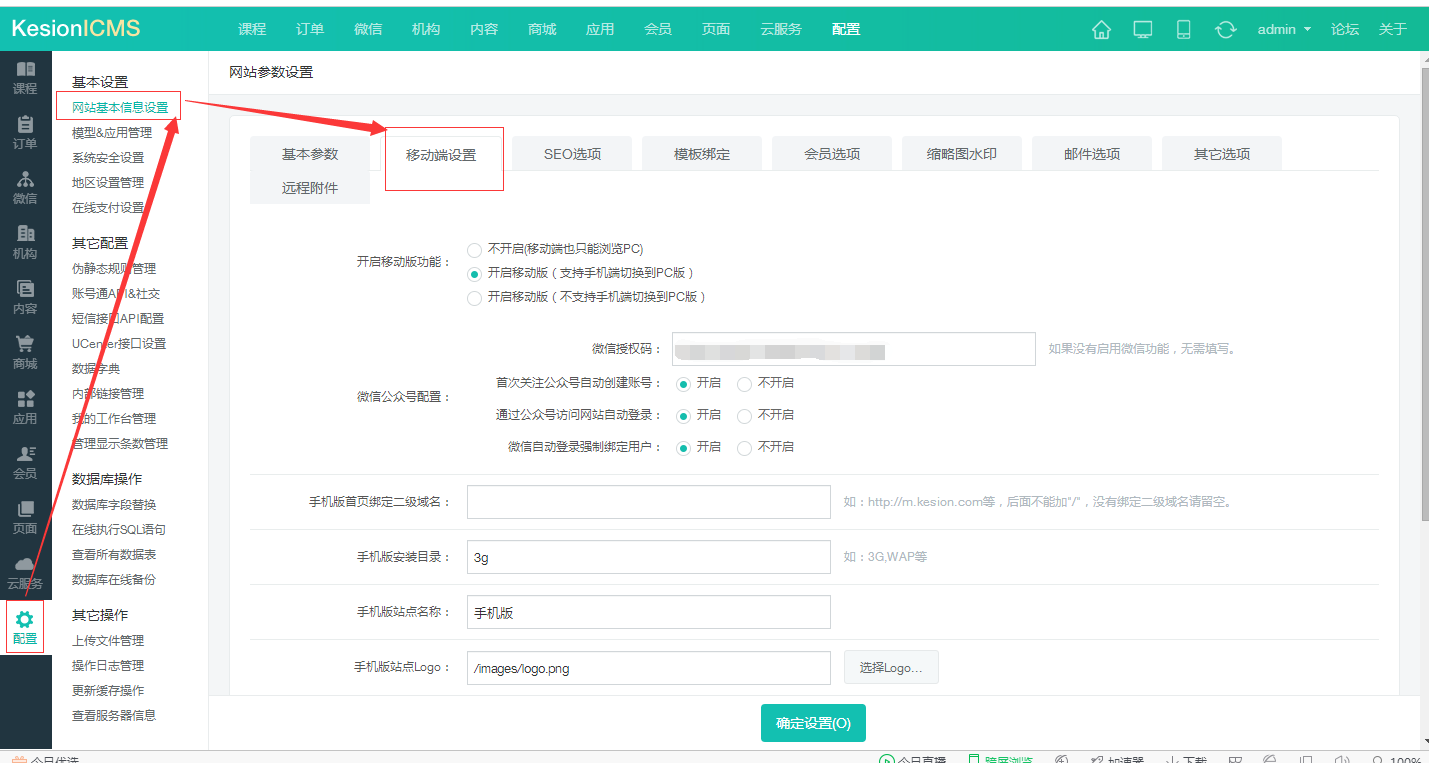1429x763 pixels.
Task: Click the 确定设置(O) confirm button
Action: click(x=813, y=722)
